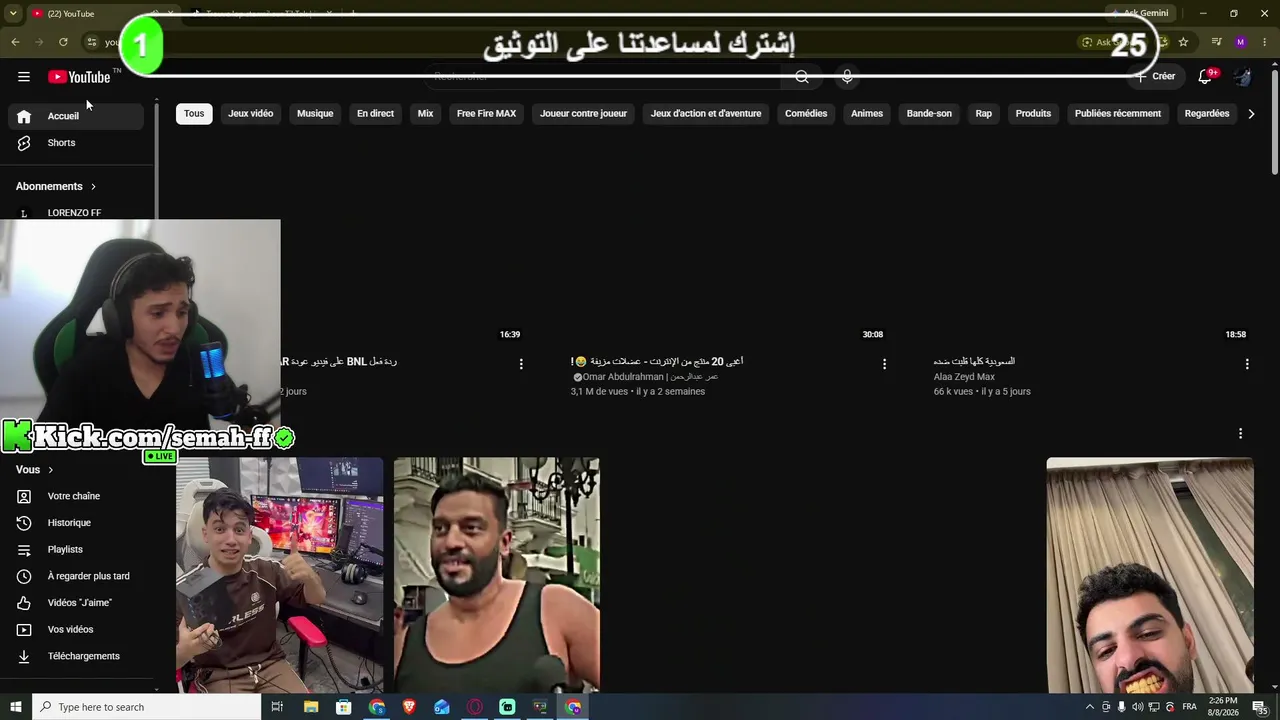Click the Vidéos "J'aime" thumbs-up icon
This screenshot has width=1280, height=720.
pyautogui.click(x=24, y=603)
